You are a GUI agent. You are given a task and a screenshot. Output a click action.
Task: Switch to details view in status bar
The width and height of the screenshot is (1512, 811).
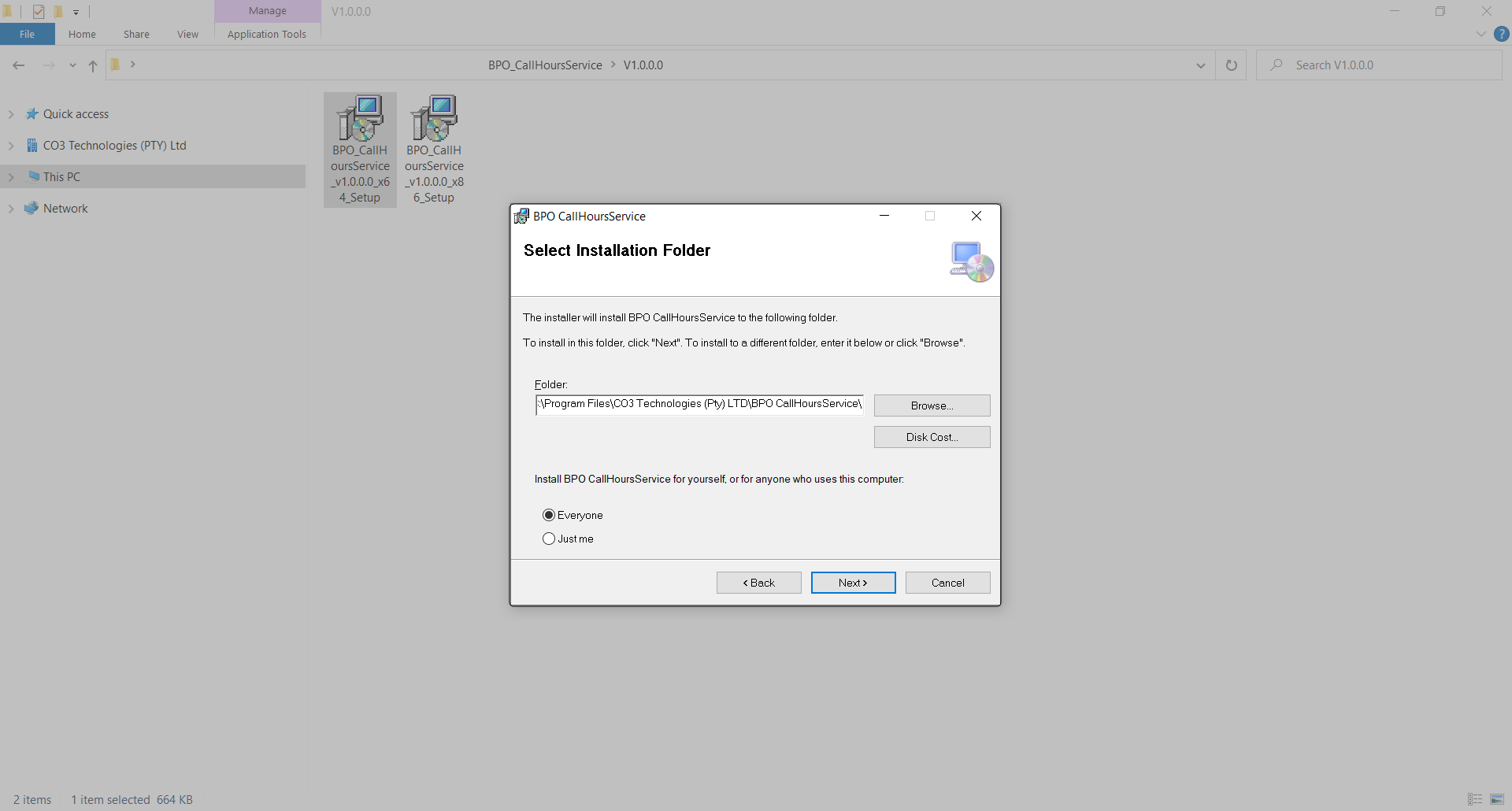1475,800
